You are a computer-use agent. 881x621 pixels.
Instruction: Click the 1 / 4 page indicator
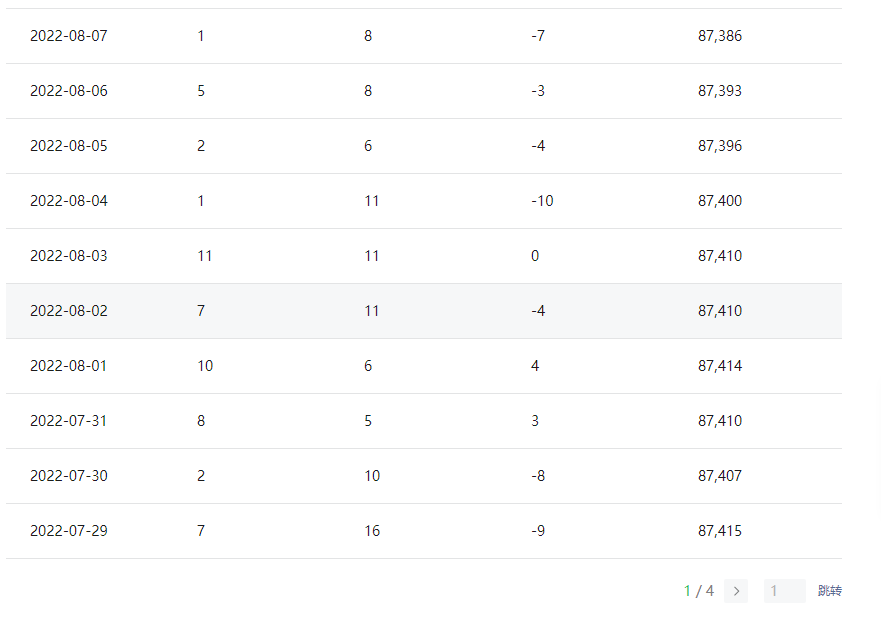click(699, 591)
